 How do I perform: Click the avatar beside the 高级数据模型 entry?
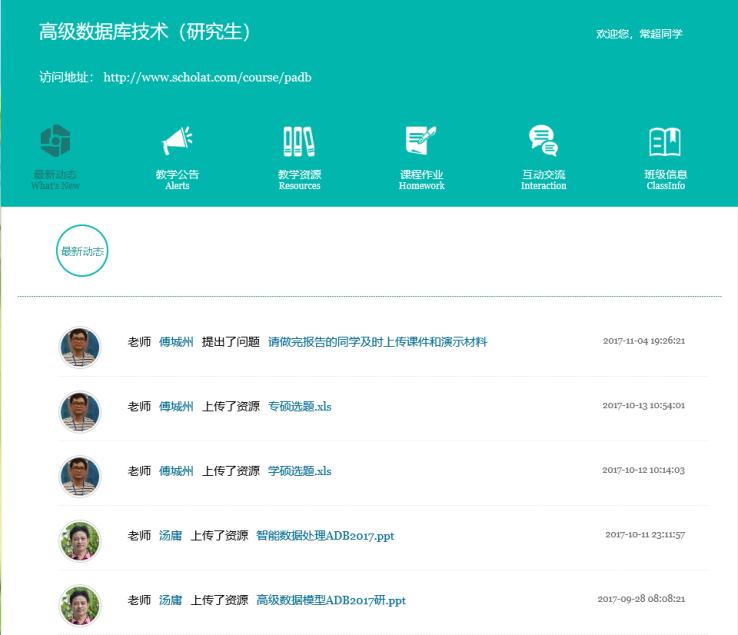tap(80, 605)
